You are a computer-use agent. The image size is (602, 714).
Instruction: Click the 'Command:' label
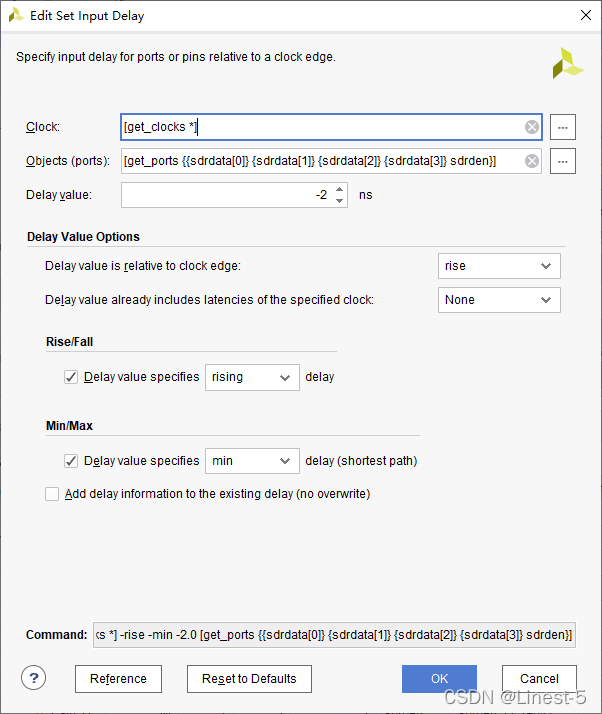[x=56, y=635]
